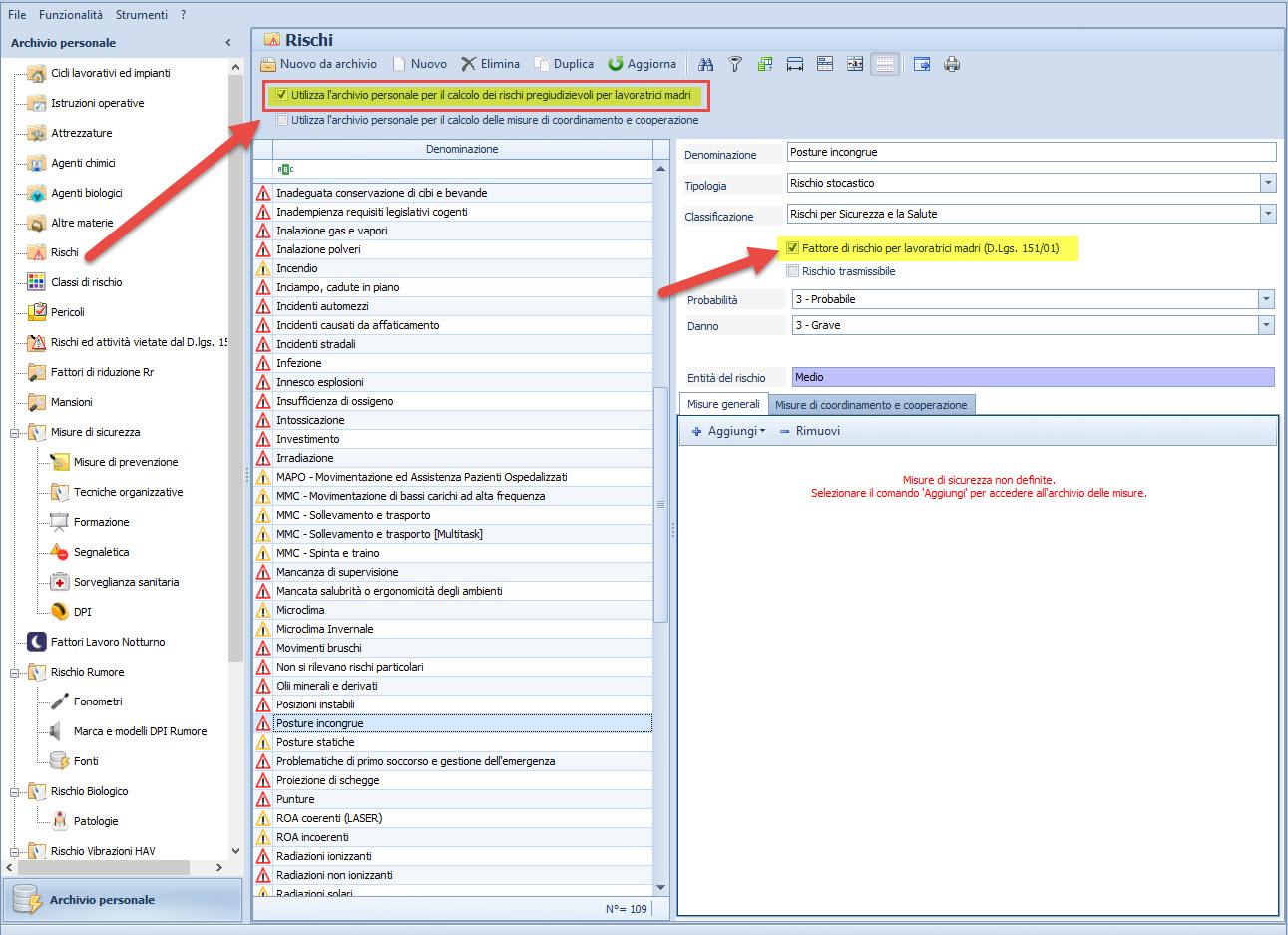Open Cicli lavorativi ed impianti in the sidebar
The width and height of the screenshot is (1288, 935).
(110, 73)
